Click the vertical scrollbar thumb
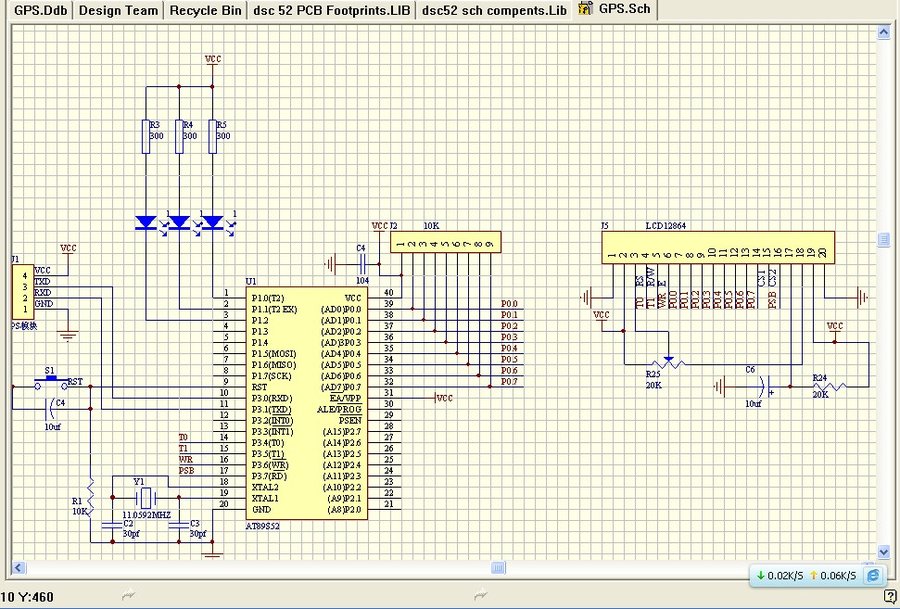 [x=883, y=239]
